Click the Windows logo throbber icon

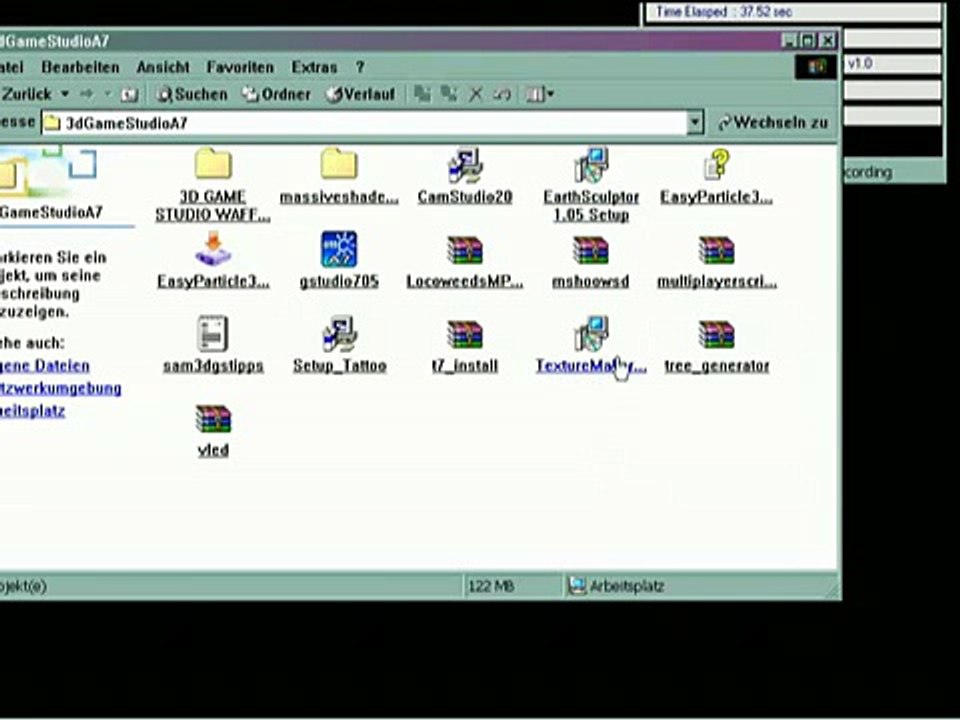816,67
